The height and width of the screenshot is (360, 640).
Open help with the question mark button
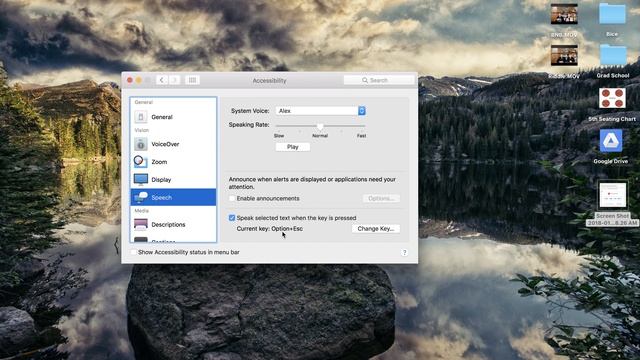[404, 253]
